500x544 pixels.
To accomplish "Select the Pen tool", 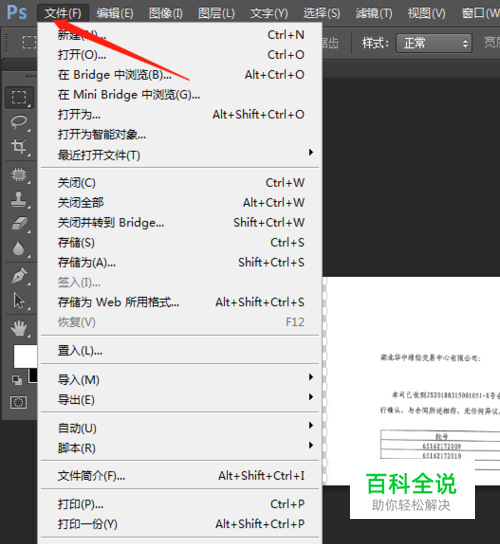I will tap(19, 276).
